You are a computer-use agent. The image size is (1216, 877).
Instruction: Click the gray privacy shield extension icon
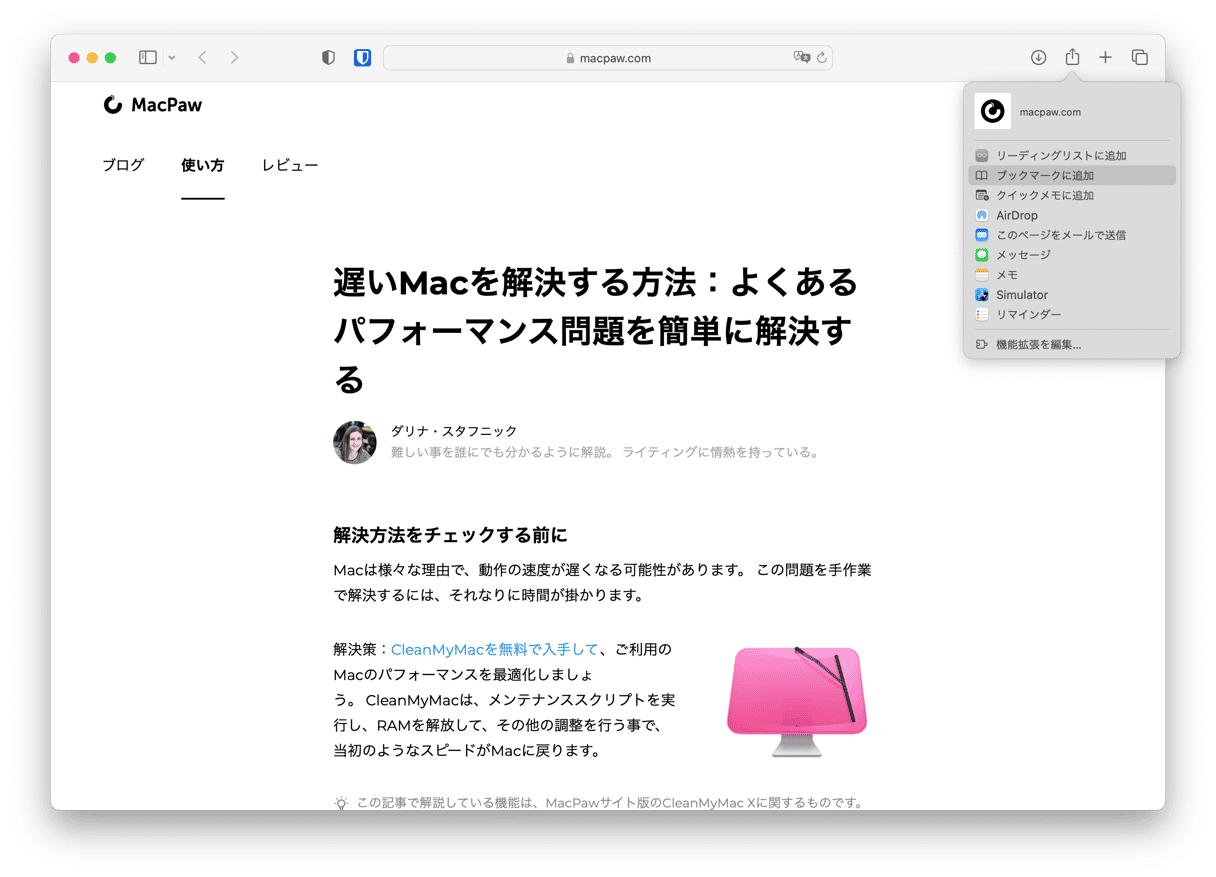click(x=328, y=57)
